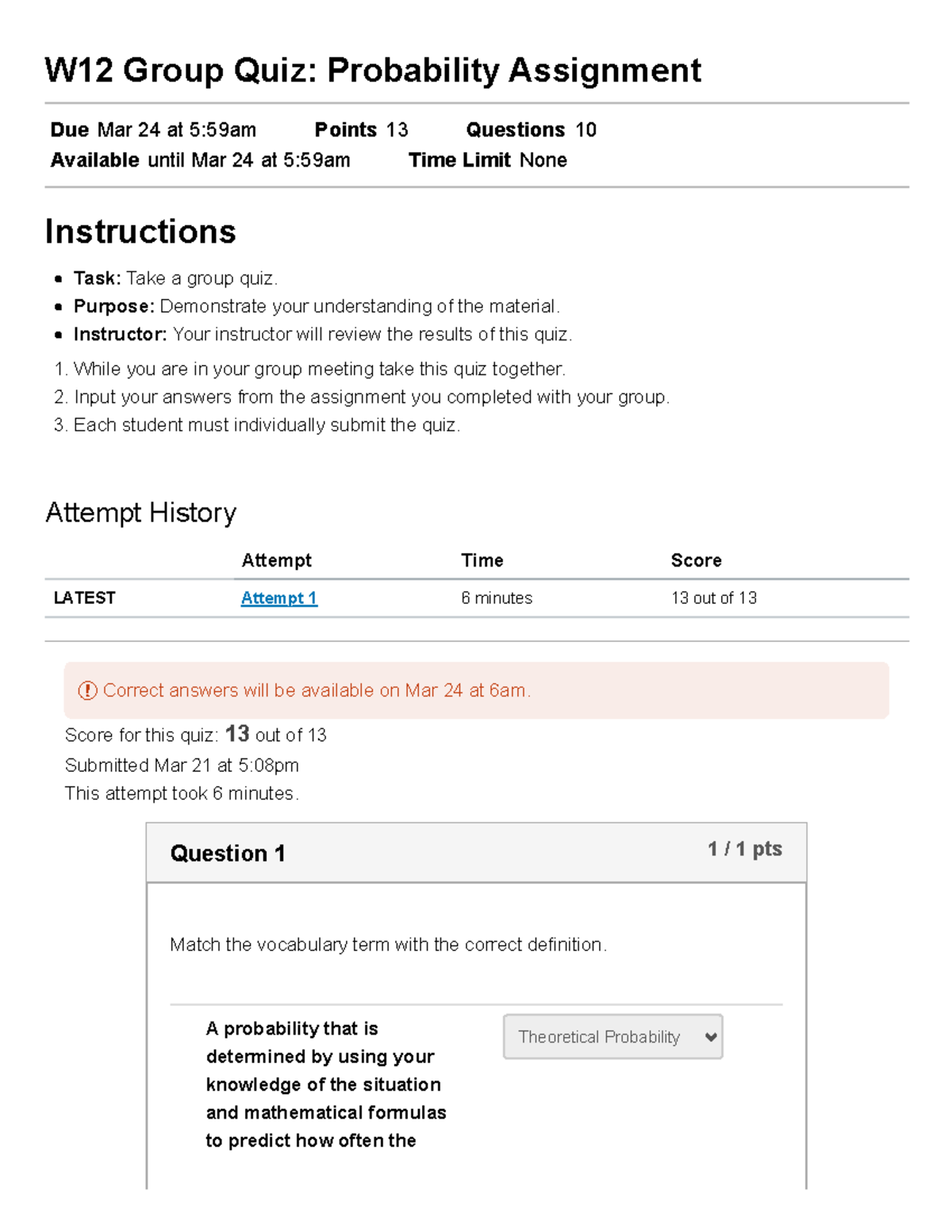Open the Attempt 1 link

point(279,598)
